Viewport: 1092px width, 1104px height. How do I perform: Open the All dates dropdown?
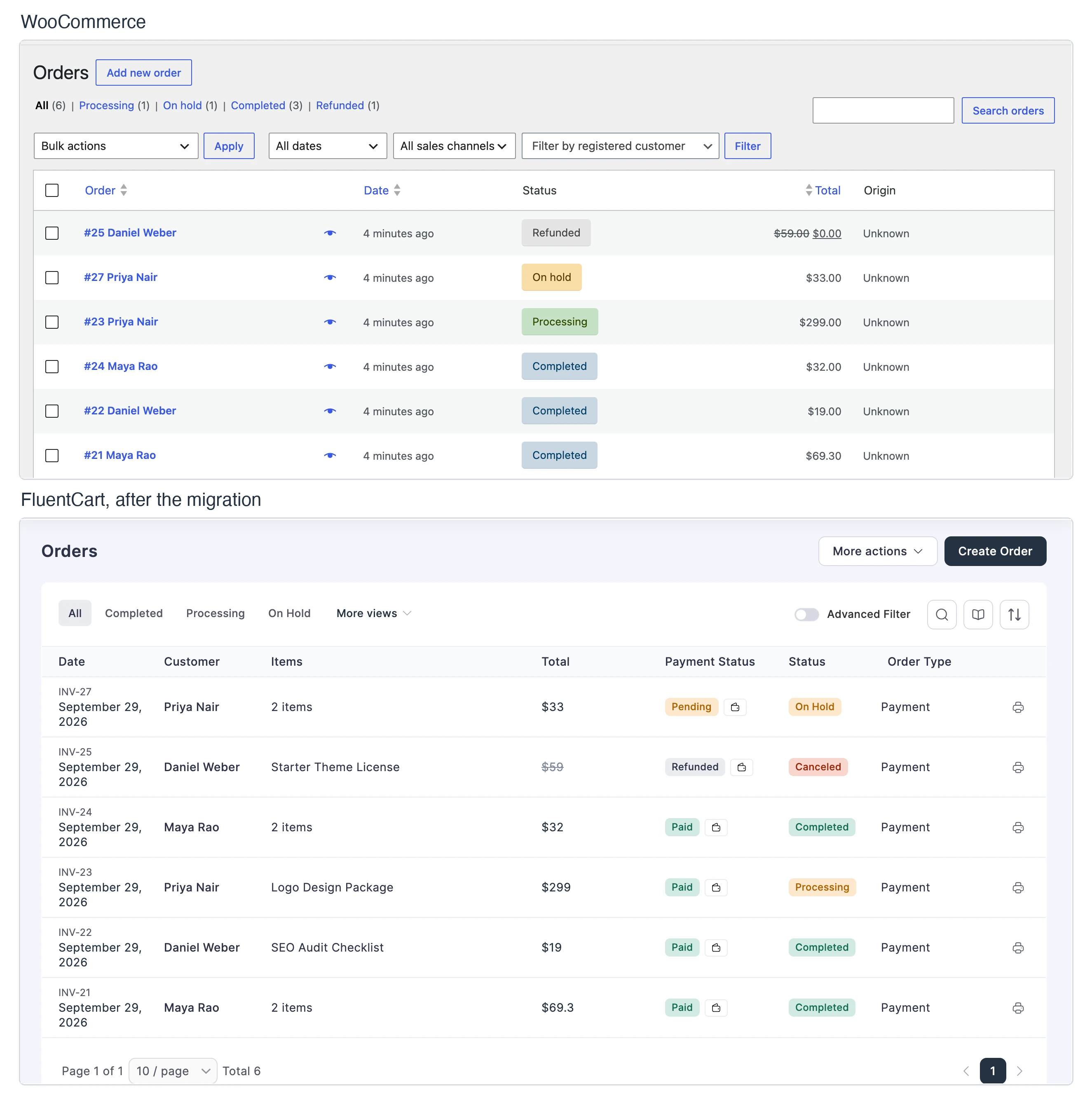[x=328, y=146]
